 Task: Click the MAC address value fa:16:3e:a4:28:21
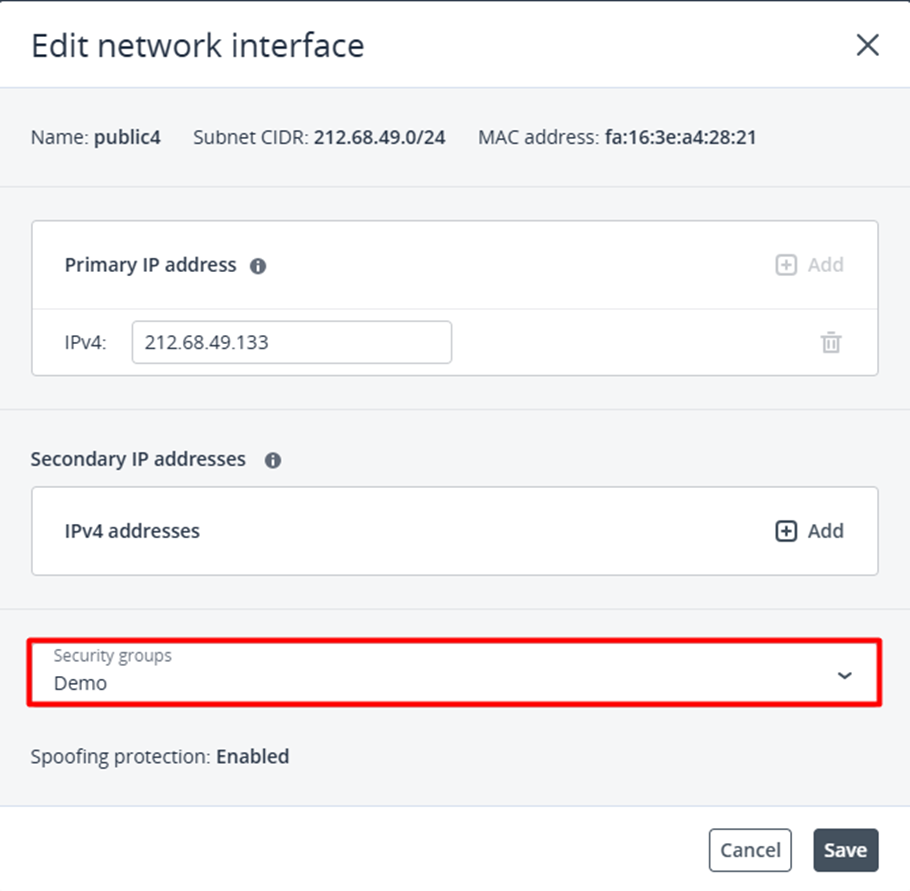tap(680, 137)
